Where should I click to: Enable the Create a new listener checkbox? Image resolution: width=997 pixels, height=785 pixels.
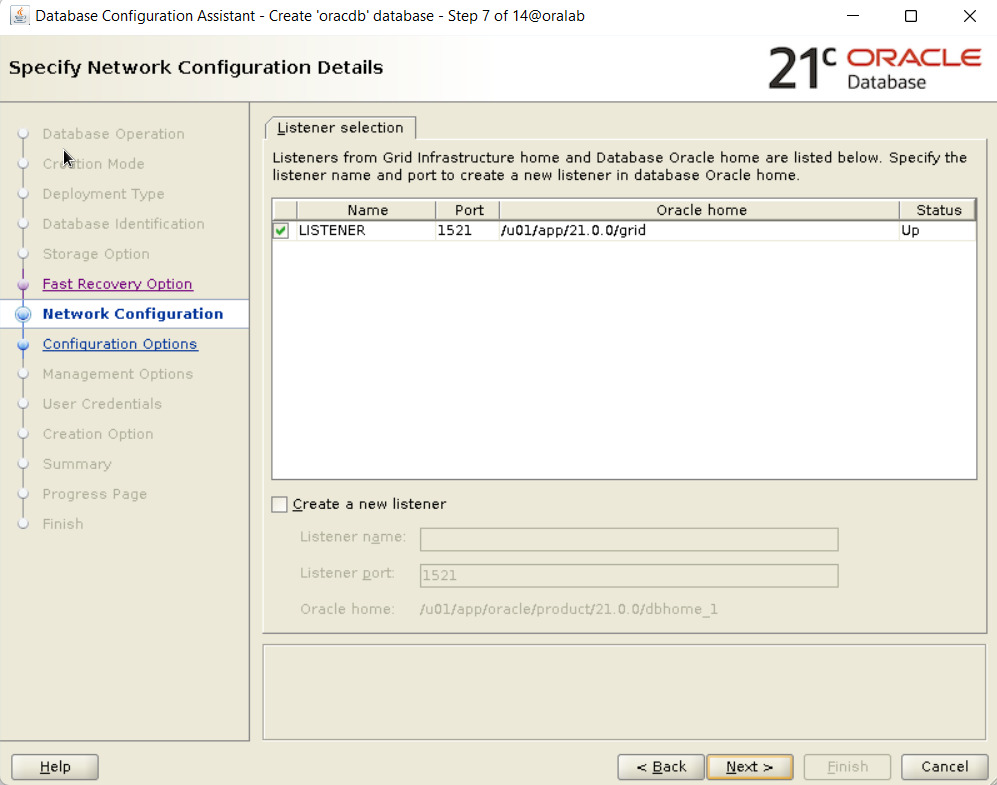pos(280,505)
